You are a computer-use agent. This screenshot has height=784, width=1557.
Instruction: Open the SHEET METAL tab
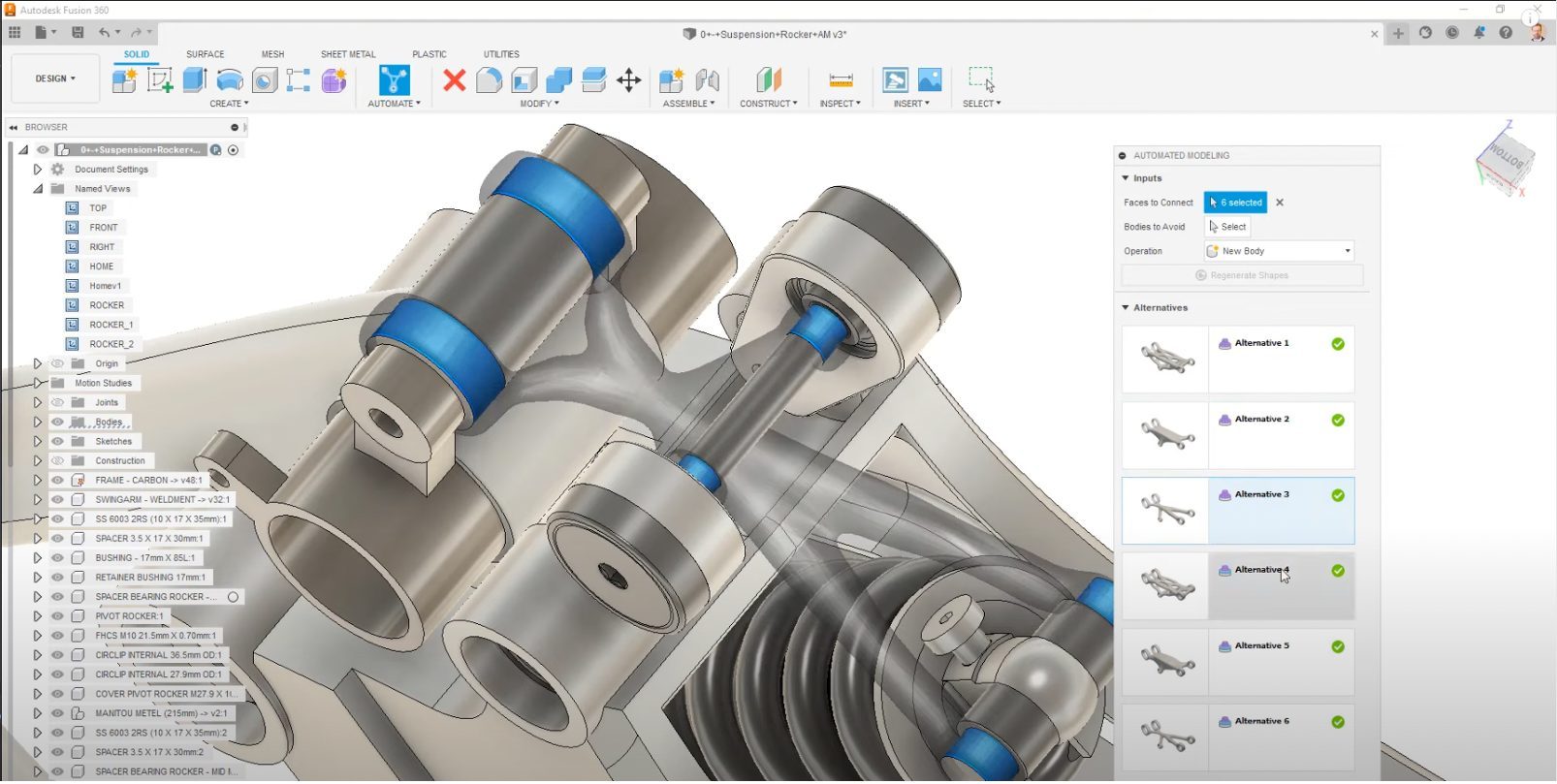[348, 54]
